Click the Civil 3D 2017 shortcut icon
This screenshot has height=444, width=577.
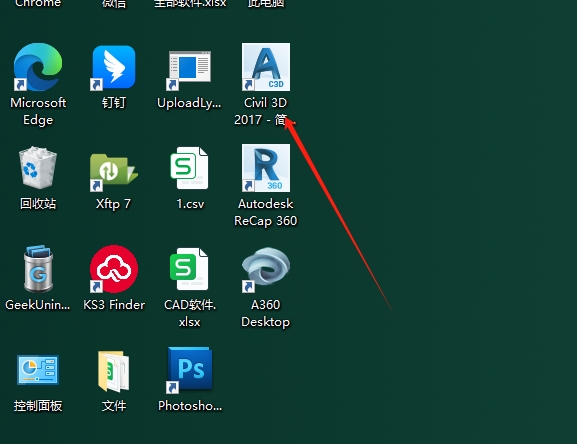click(x=266, y=67)
